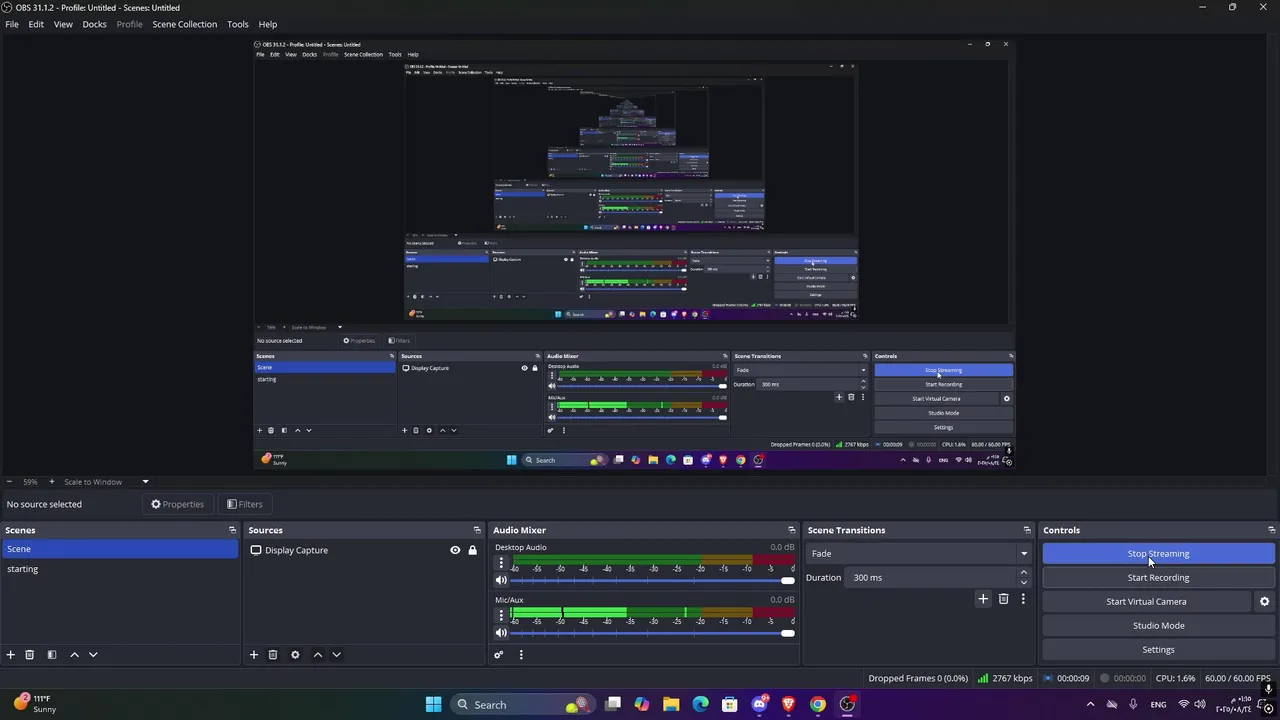The width and height of the screenshot is (1280, 720).
Task: Adjust Mic/Aux volume slider
Action: coord(653,633)
